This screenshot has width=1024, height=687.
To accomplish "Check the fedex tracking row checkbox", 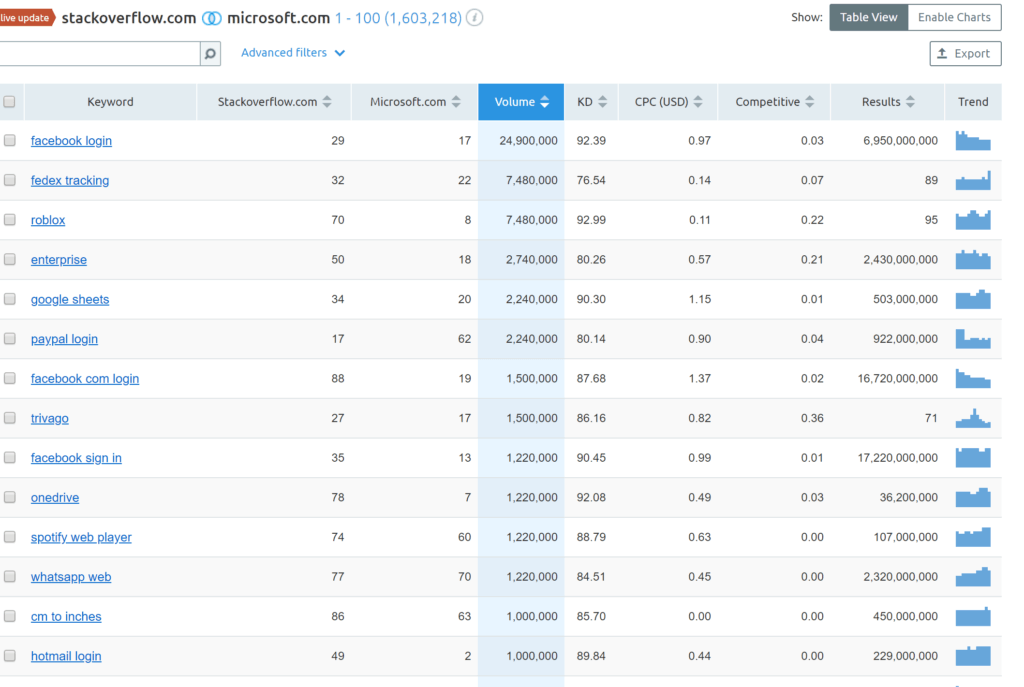I will point(9,180).
